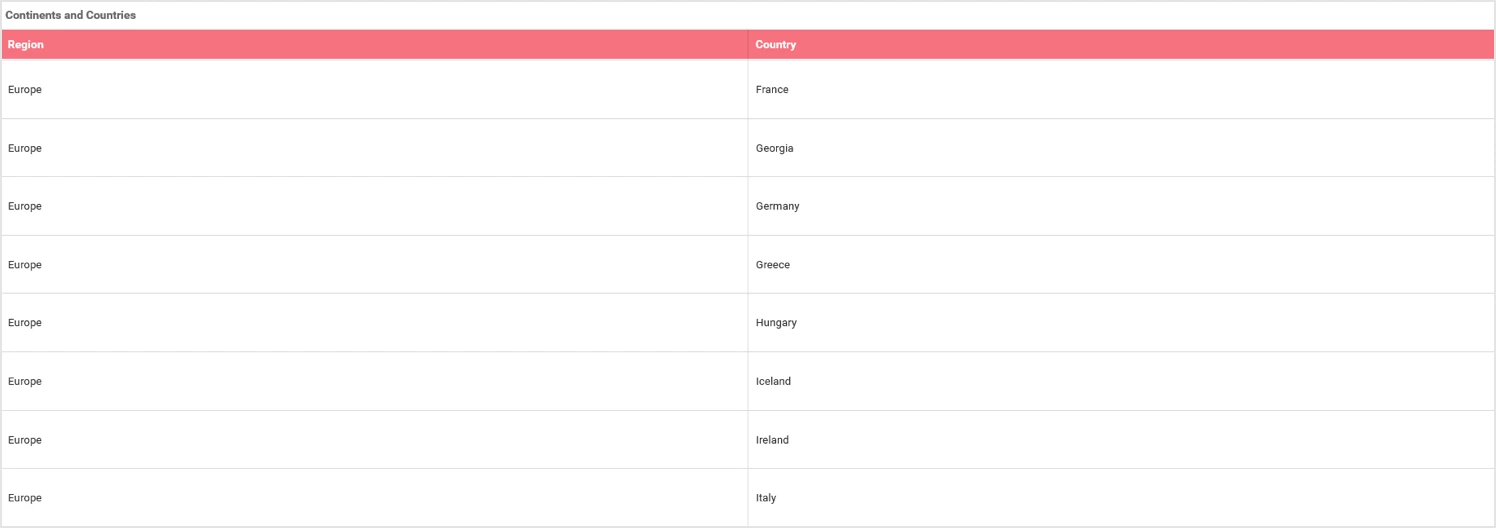Pick the Ireland cell in the table
The width and height of the screenshot is (1496, 528).
pyautogui.click(x=772, y=440)
